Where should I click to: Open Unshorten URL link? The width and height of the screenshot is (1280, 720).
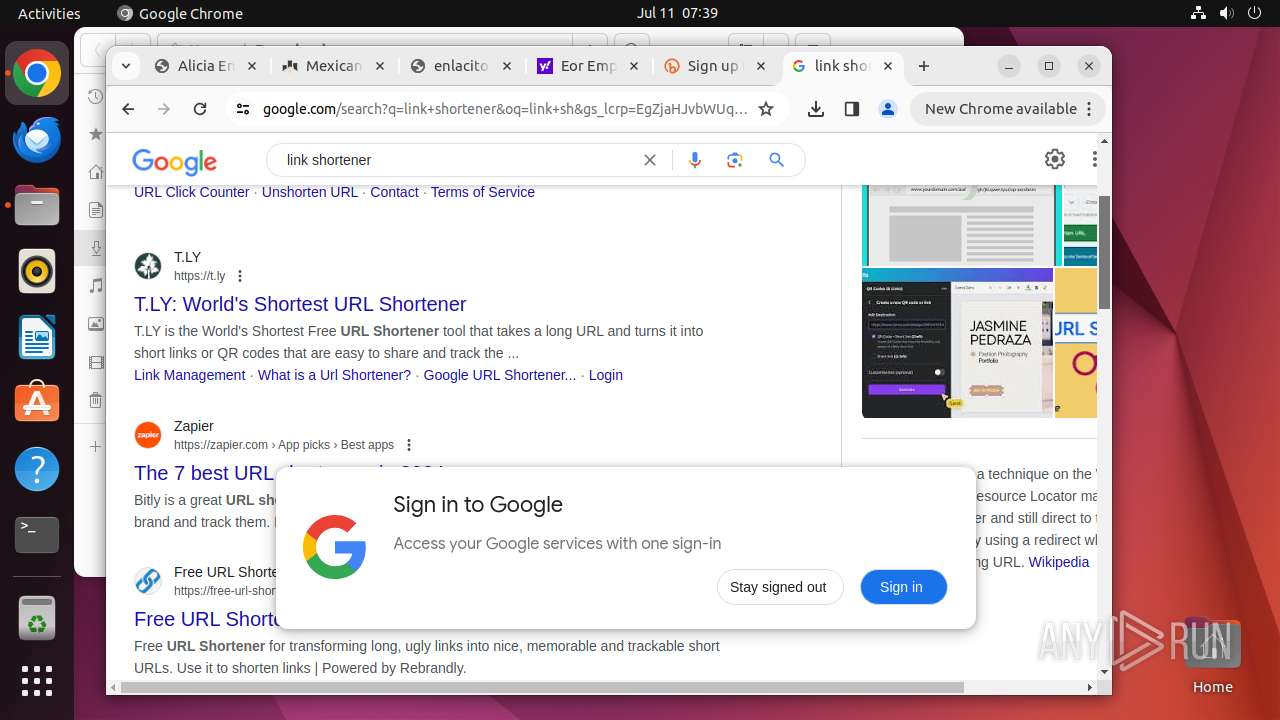click(310, 192)
